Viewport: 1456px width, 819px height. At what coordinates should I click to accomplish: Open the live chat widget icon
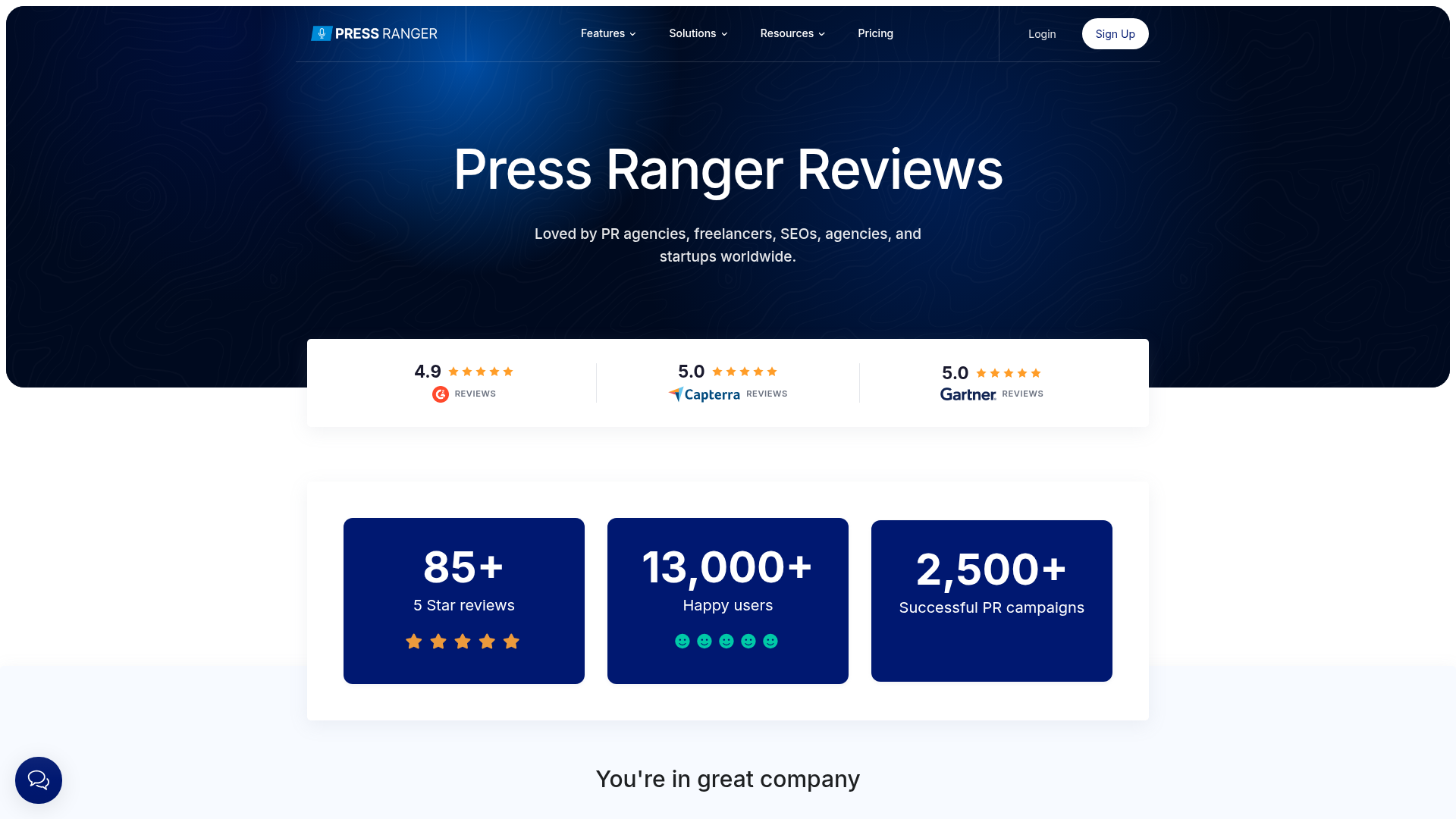(39, 780)
